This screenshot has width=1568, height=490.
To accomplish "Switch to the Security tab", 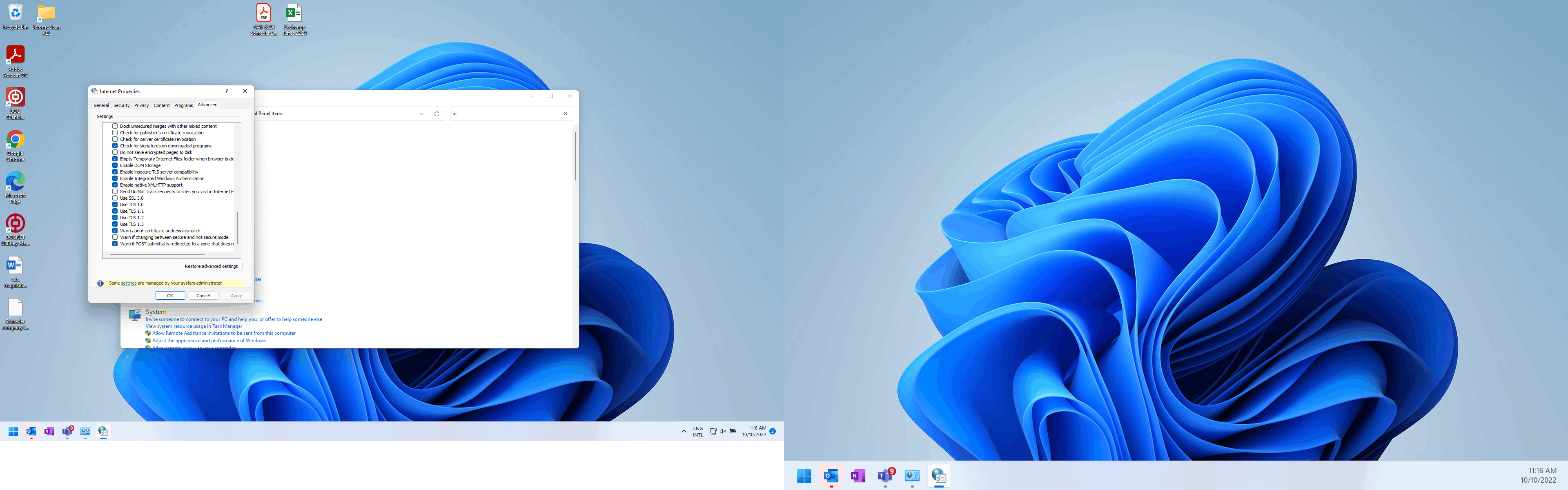I will pyautogui.click(x=121, y=105).
